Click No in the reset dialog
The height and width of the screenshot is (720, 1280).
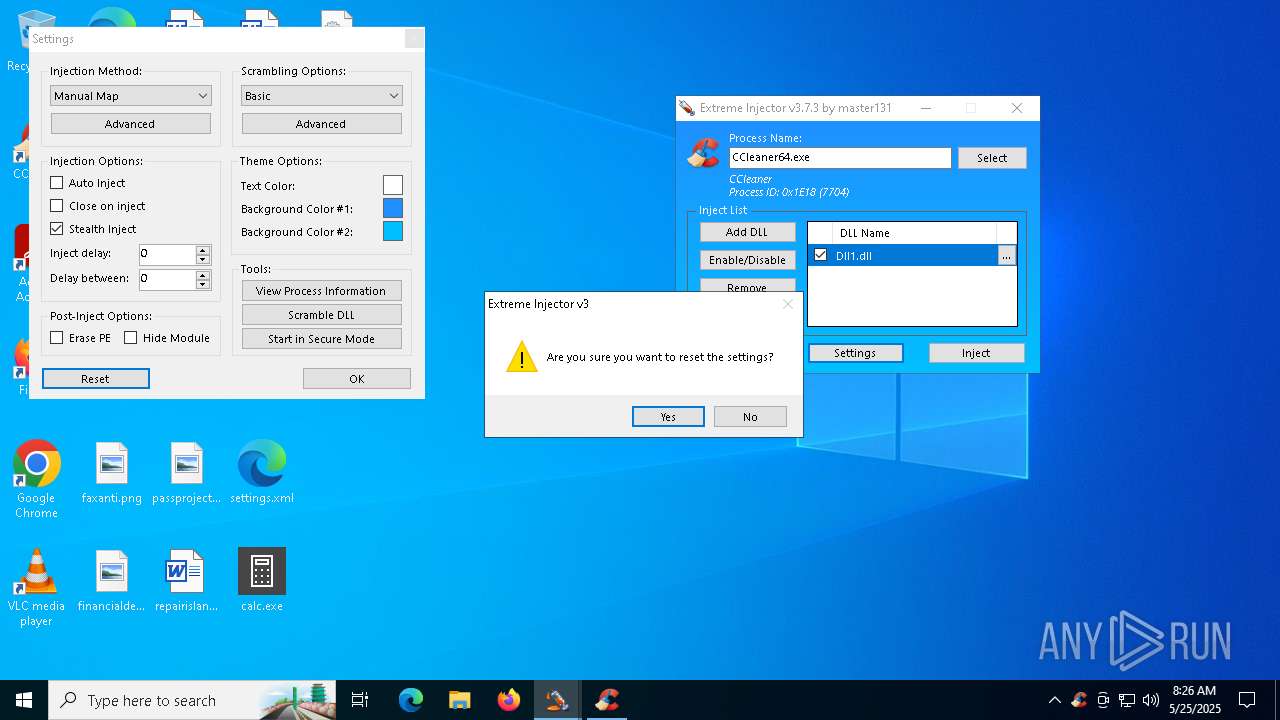click(x=750, y=417)
